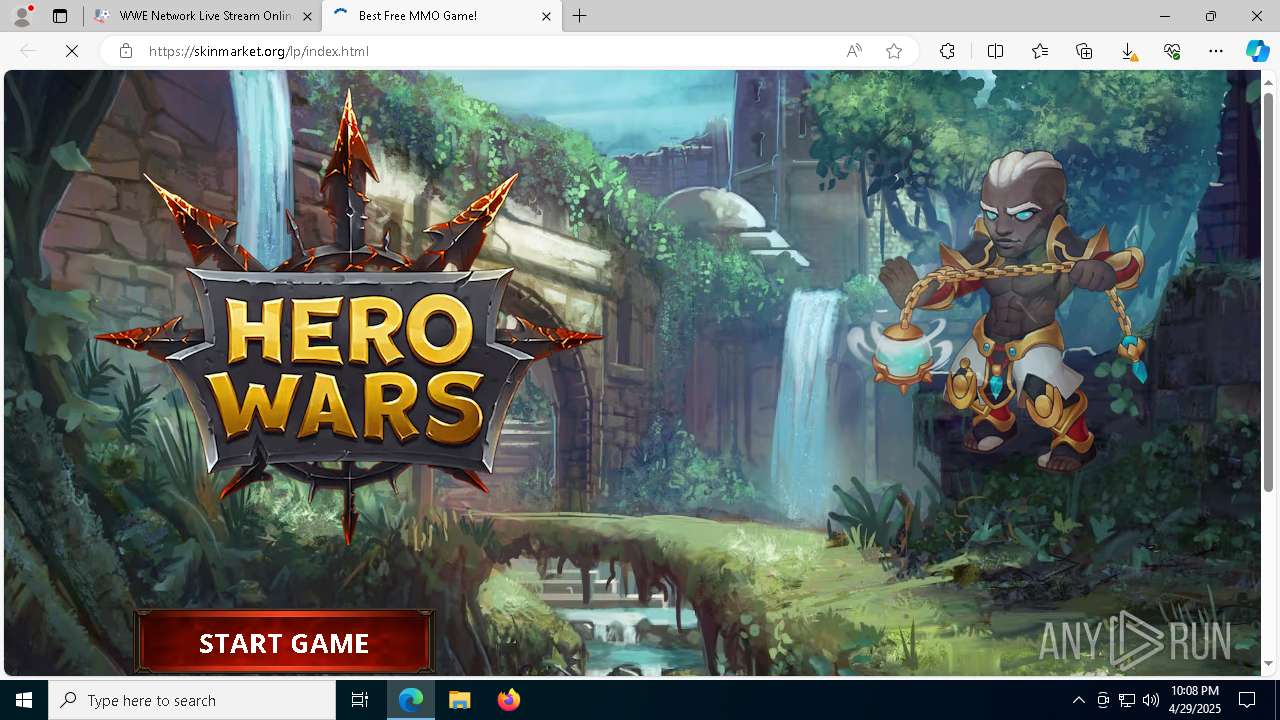1280x720 pixels.
Task: Open the volume control tray icon
Action: [x=1150, y=700]
